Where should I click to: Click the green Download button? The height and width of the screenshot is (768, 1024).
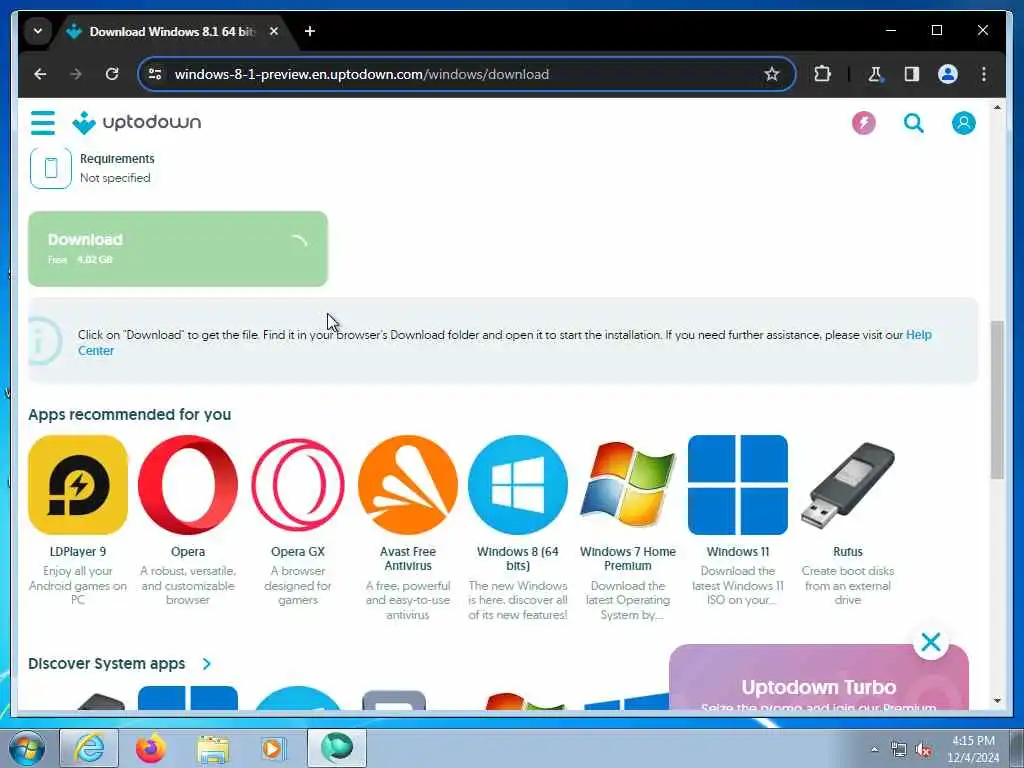click(178, 249)
